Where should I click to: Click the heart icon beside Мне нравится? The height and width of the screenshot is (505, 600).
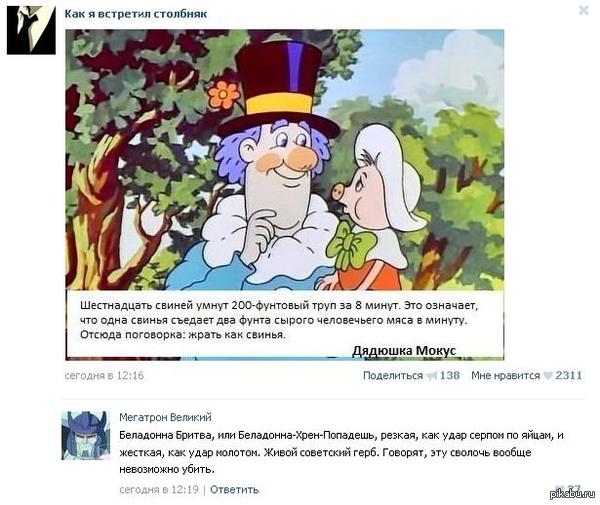[548, 376]
